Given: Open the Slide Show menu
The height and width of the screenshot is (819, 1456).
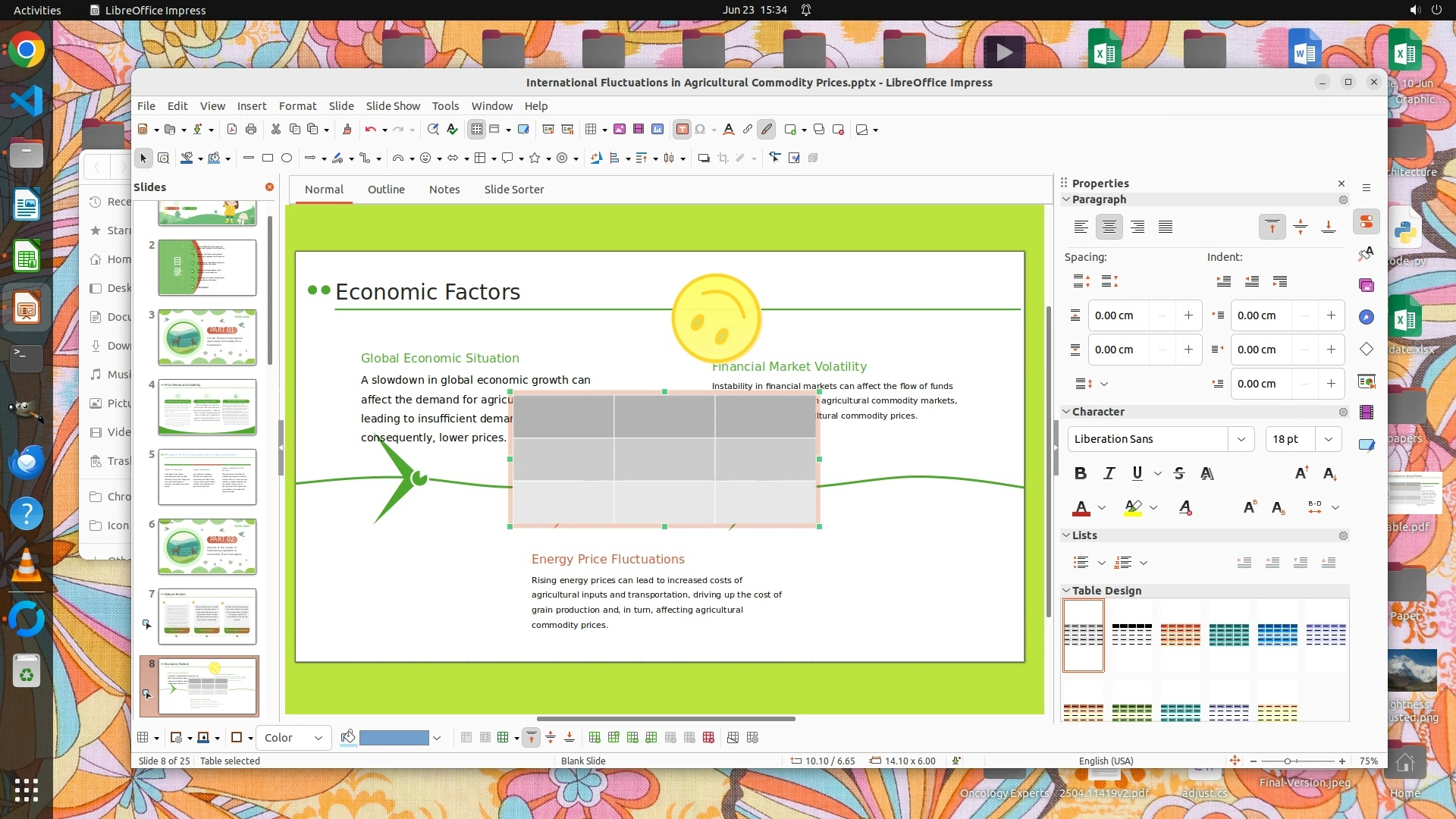Looking at the screenshot, I should (392, 106).
